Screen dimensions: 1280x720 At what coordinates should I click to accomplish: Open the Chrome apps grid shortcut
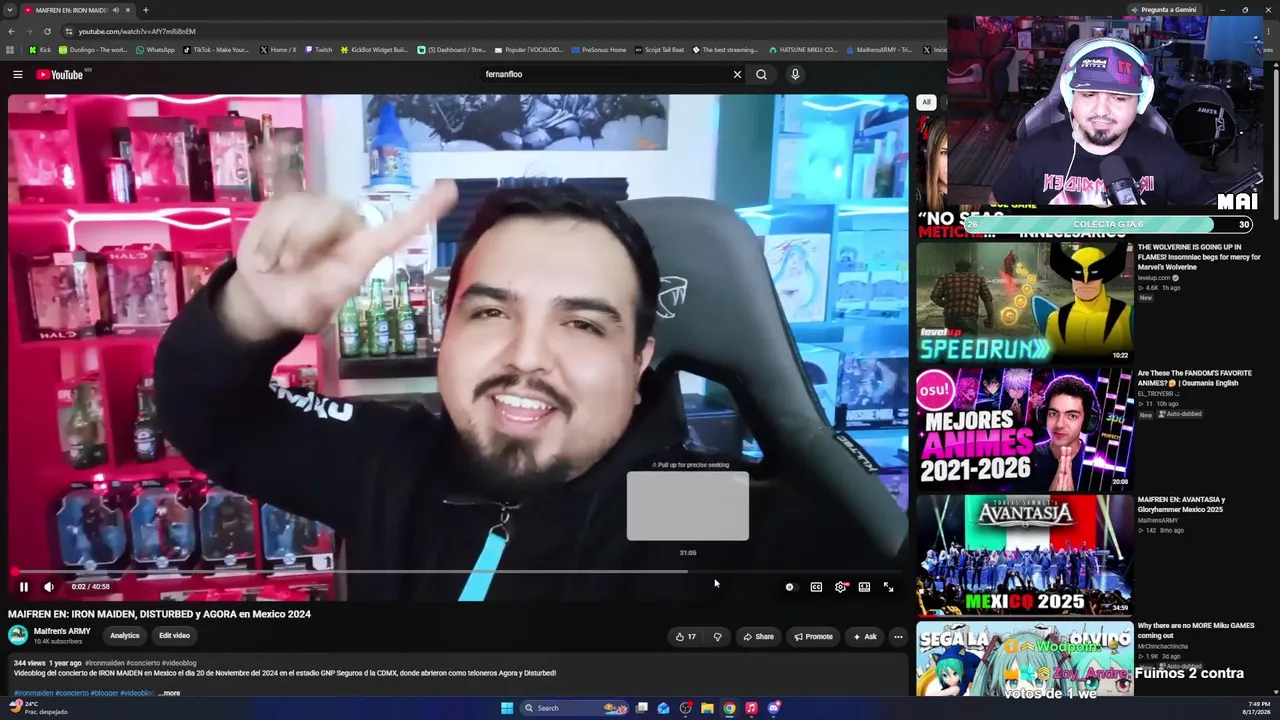10,50
